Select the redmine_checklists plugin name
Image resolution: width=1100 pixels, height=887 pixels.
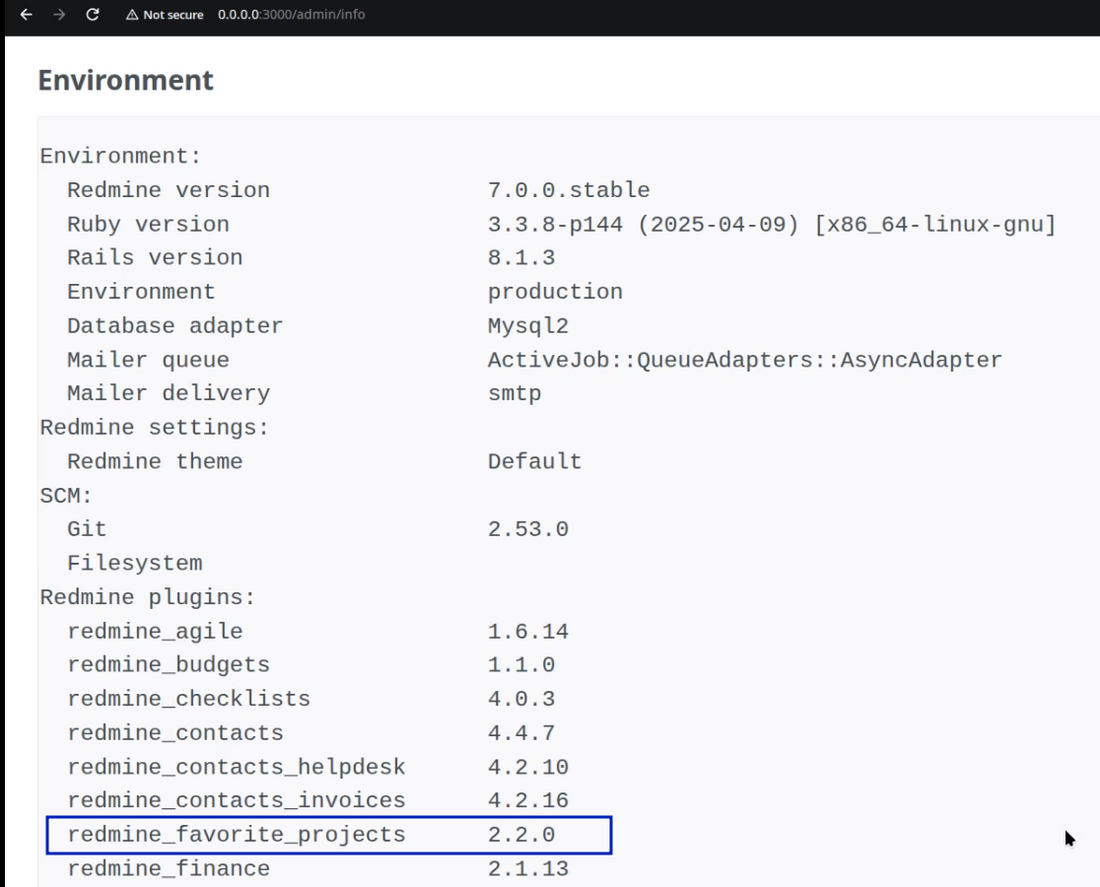click(x=189, y=699)
